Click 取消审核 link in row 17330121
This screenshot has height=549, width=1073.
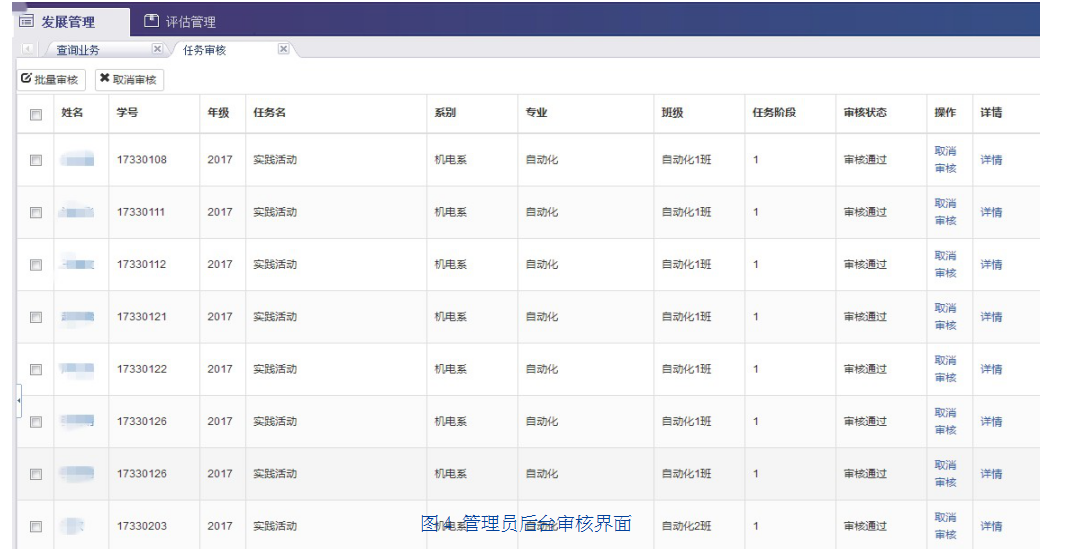[946, 317]
